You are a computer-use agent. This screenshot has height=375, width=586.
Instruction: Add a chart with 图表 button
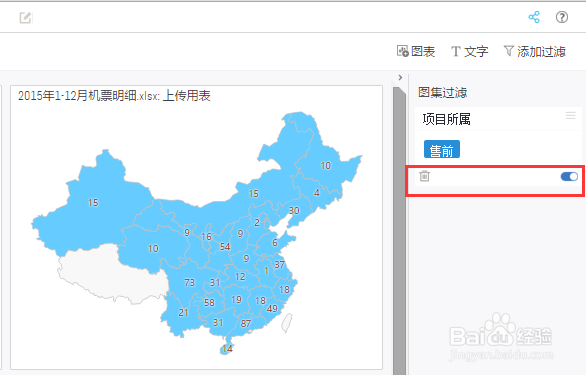(416, 51)
